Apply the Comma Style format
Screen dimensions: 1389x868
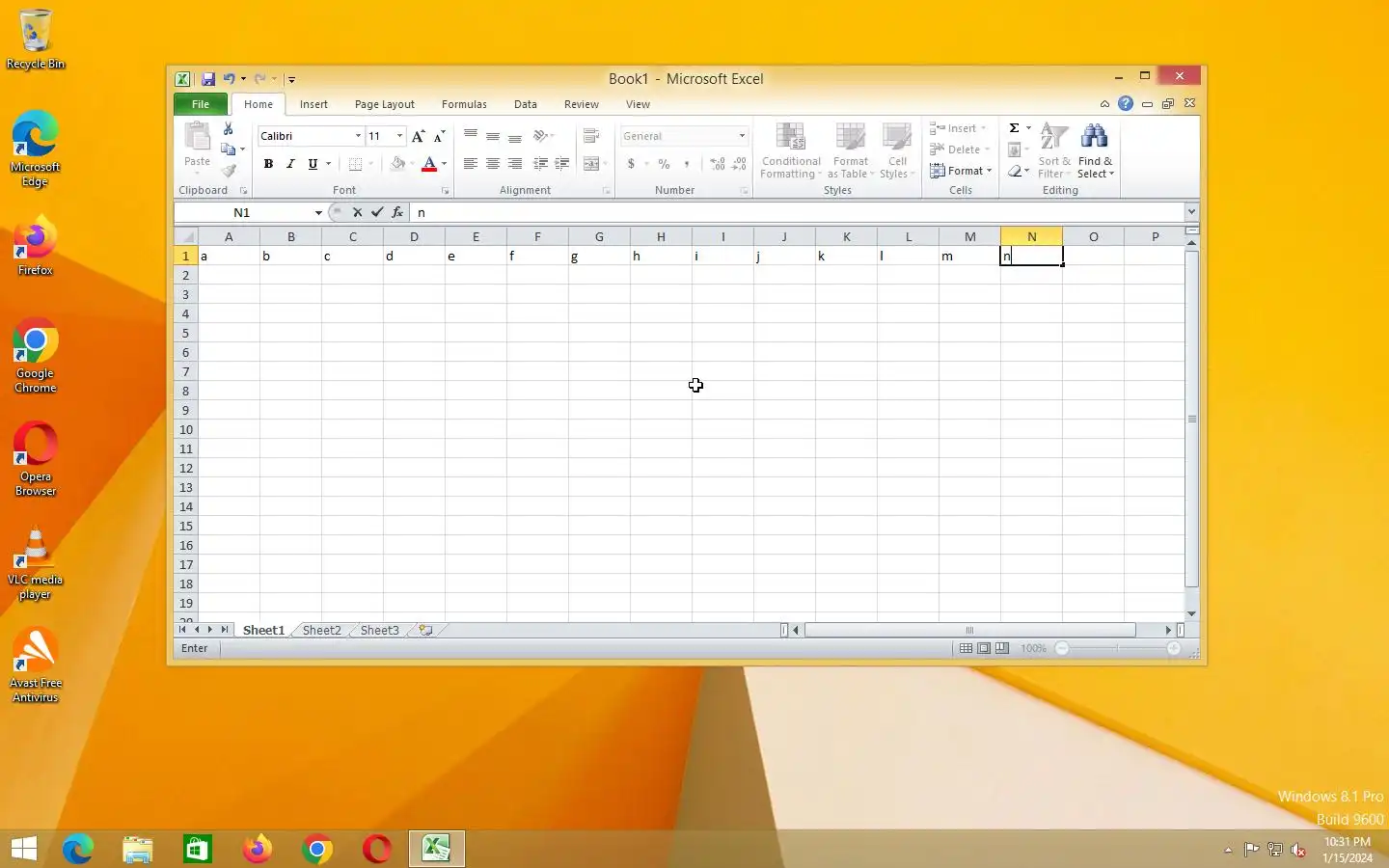pos(687,164)
